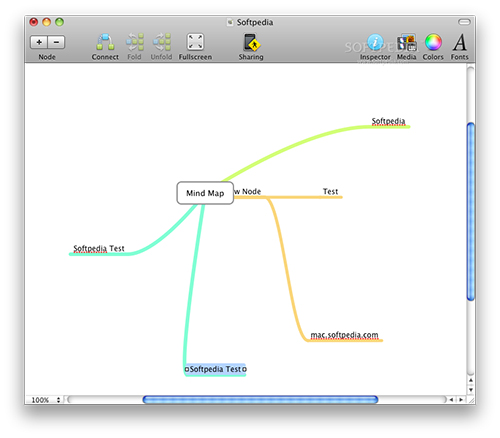Open the Media browser icon
This screenshot has width=500, height=438.
[x=407, y=42]
